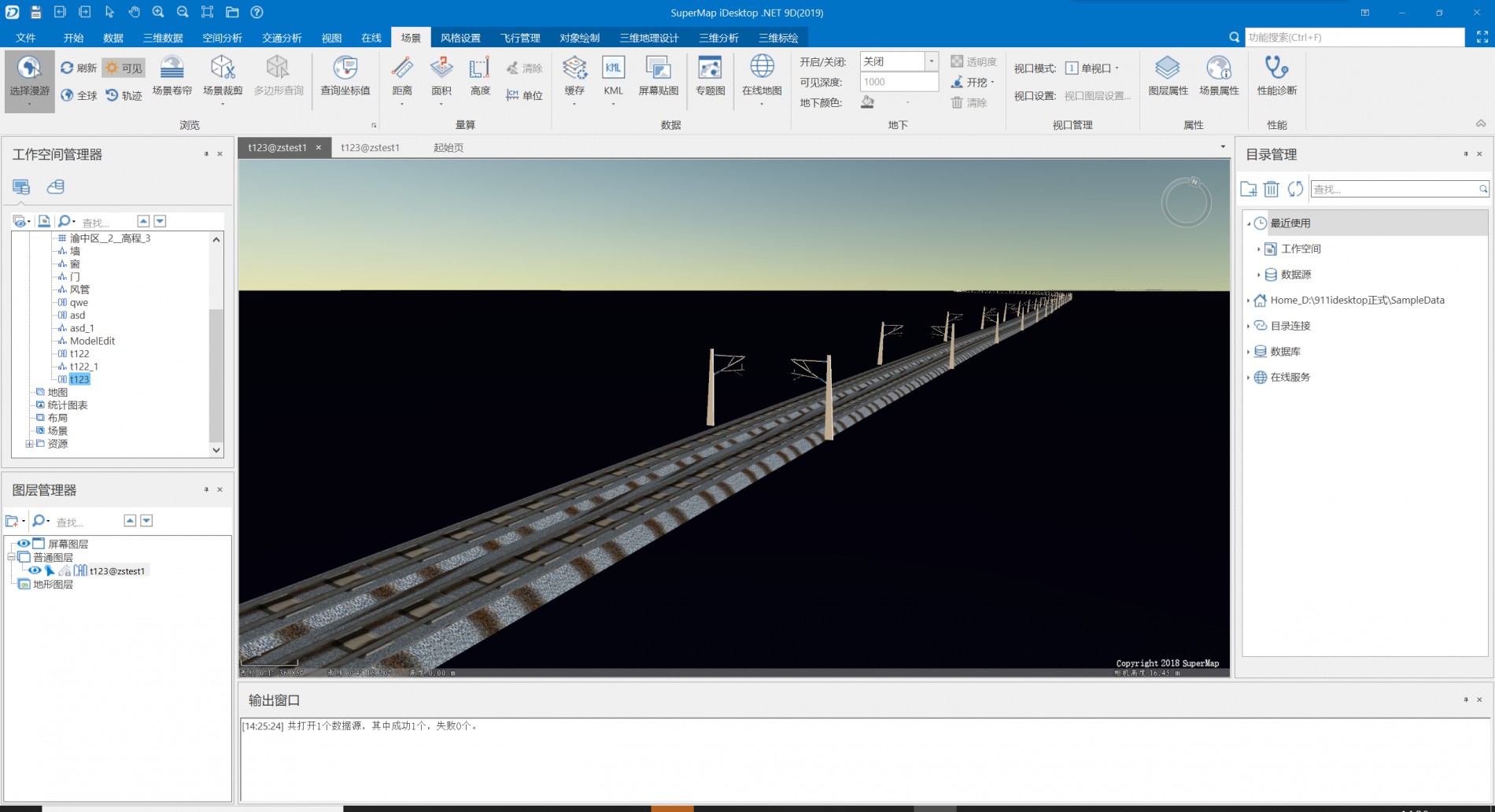Click the 功能搜索 function search field

1353,37
